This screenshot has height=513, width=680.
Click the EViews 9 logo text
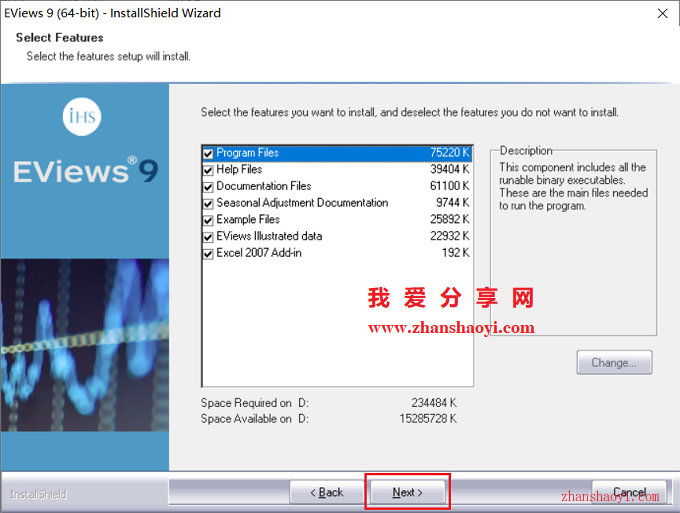click(x=85, y=171)
